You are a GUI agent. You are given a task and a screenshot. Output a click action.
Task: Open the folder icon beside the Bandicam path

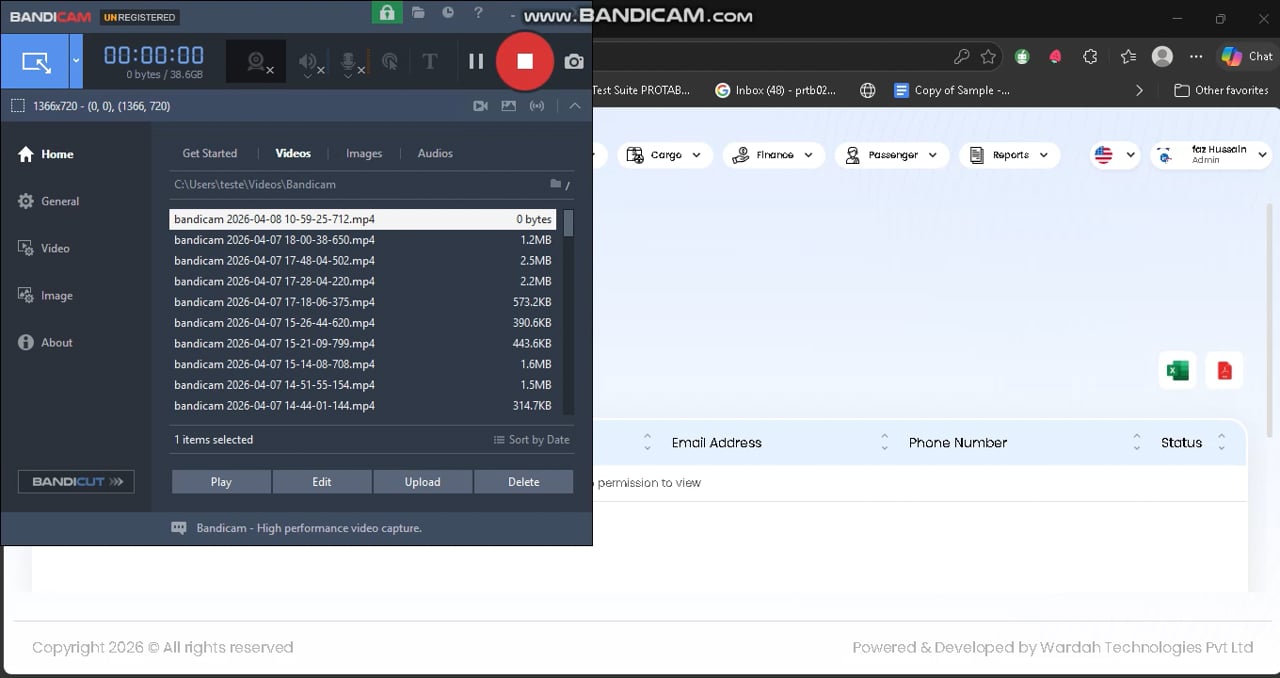[556, 184]
